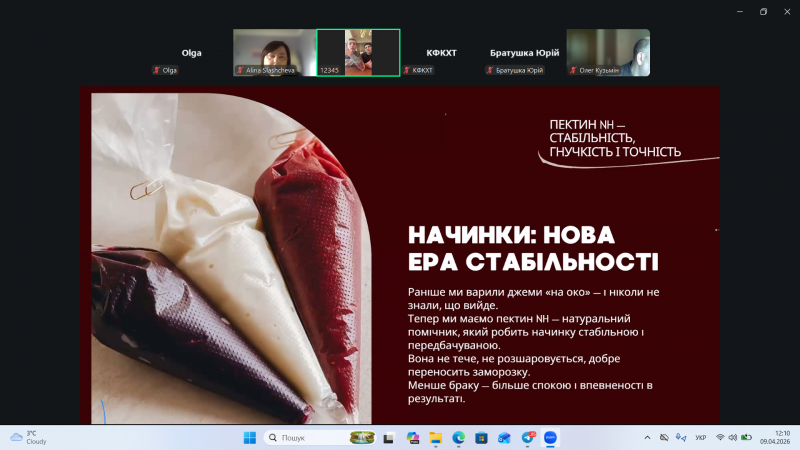Select the 12345 participant video thumbnail

click(x=358, y=53)
